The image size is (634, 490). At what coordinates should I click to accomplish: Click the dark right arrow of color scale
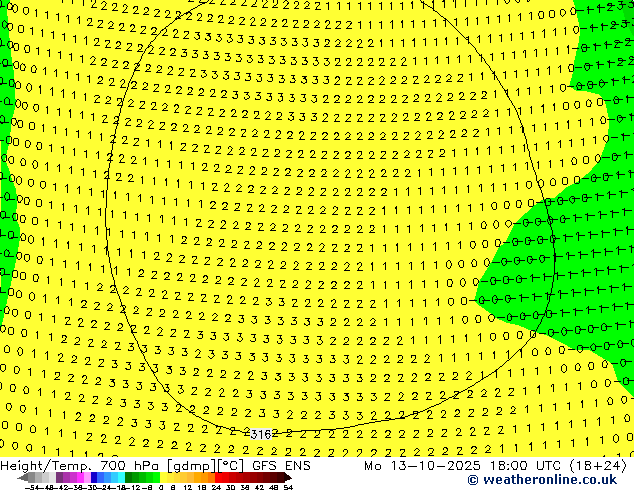pos(288,478)
